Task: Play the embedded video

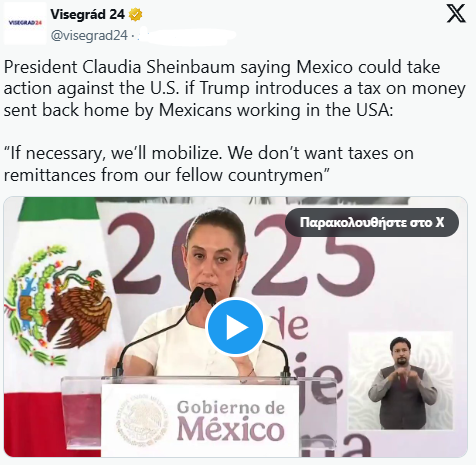Action: [x=235, y=327]
